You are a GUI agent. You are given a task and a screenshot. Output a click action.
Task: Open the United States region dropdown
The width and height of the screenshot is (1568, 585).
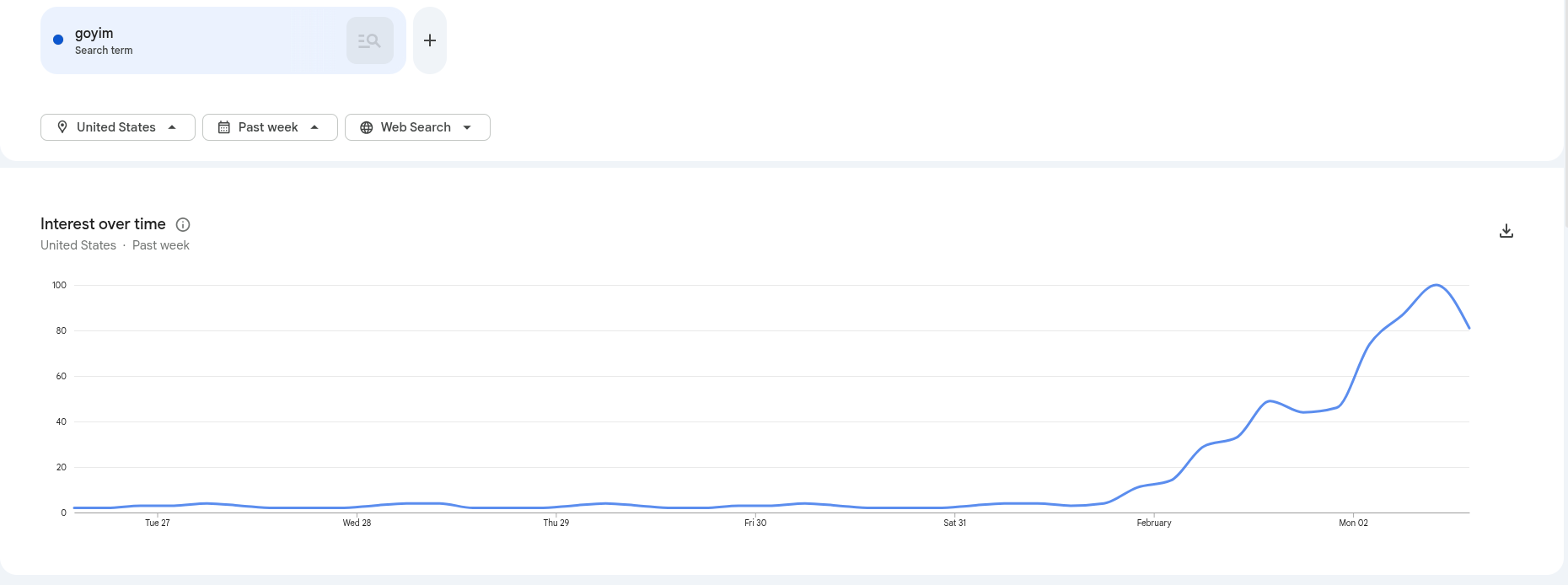[x=118, y=127]
